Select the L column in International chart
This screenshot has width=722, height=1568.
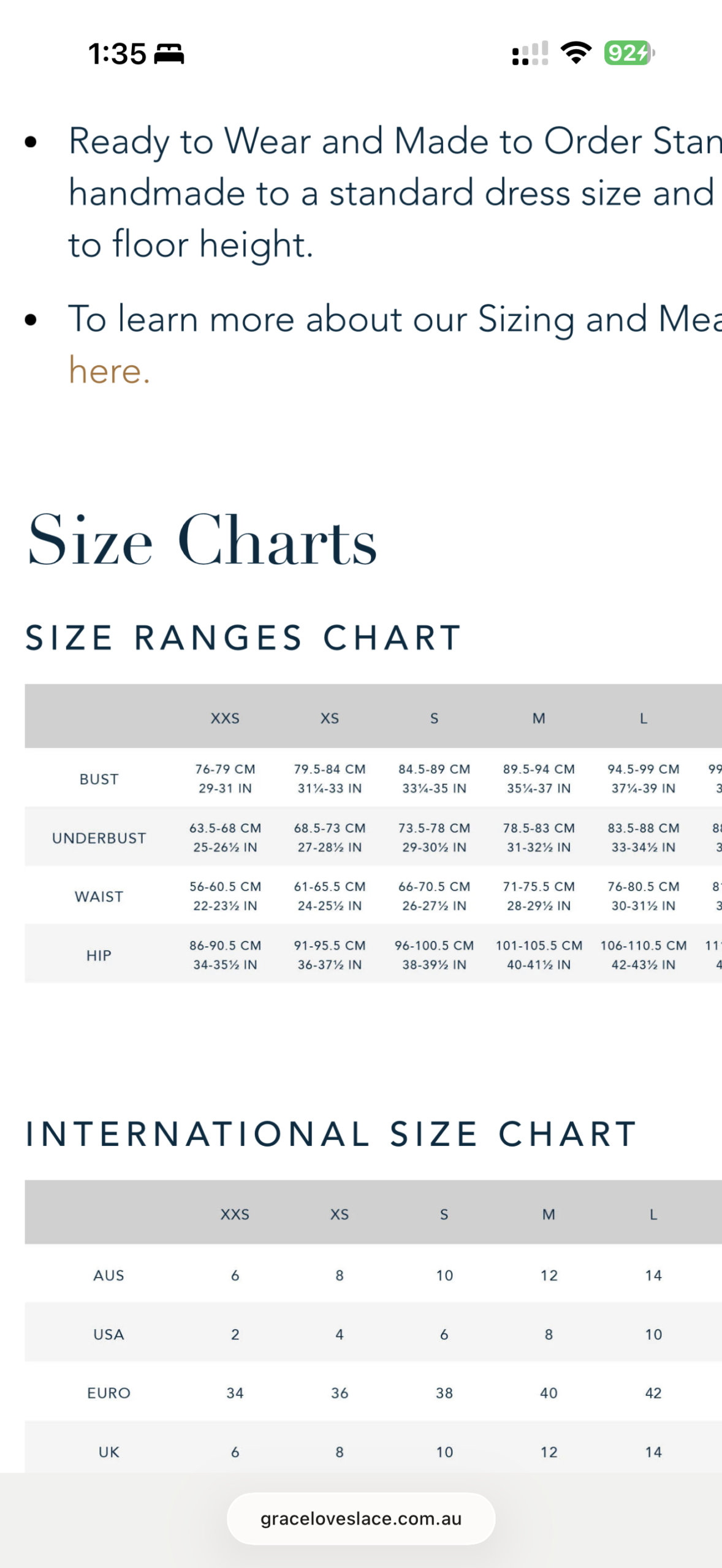coord(653,1214)
